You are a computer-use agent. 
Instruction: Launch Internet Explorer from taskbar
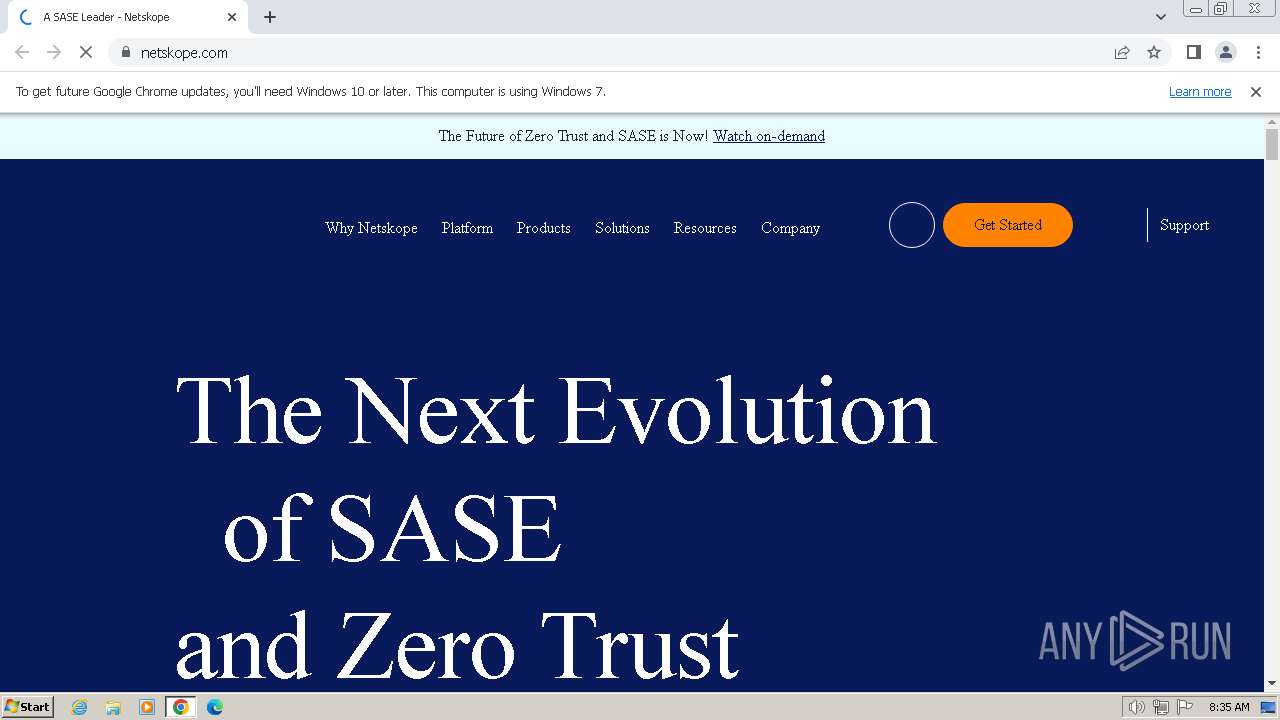80,707
